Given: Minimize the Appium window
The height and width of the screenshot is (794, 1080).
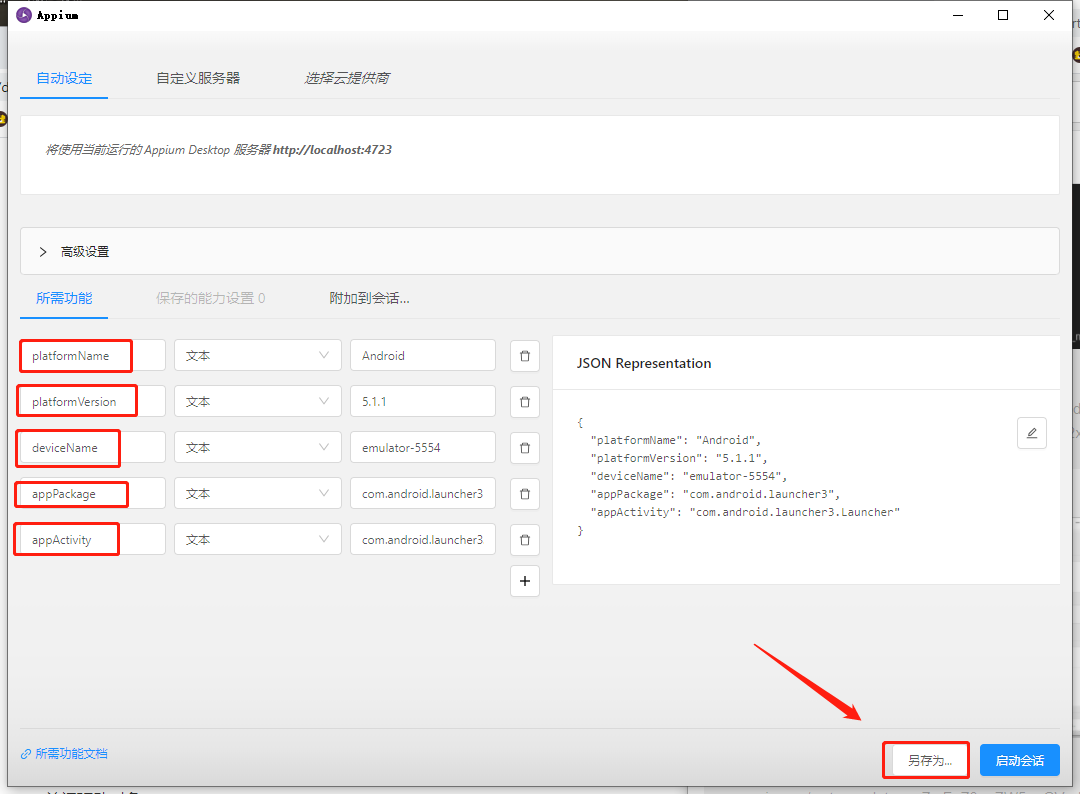Looking at the screenshot, I should (957, 15).
